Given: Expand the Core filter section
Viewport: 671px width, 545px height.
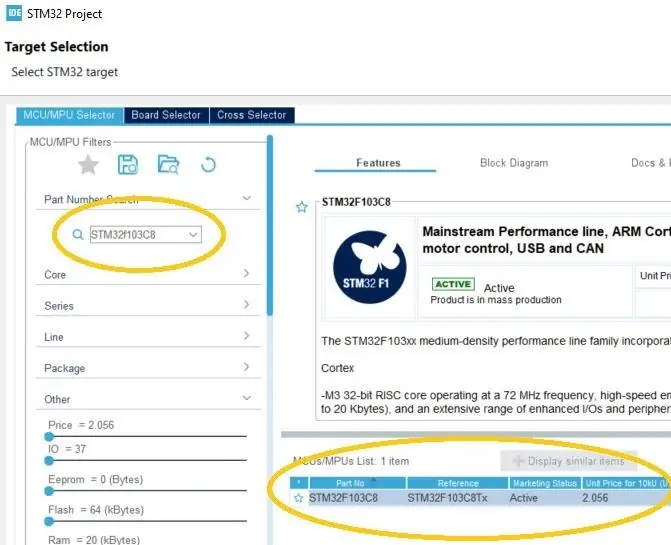Looking at the screenshot, I should (x=246, y=273).
